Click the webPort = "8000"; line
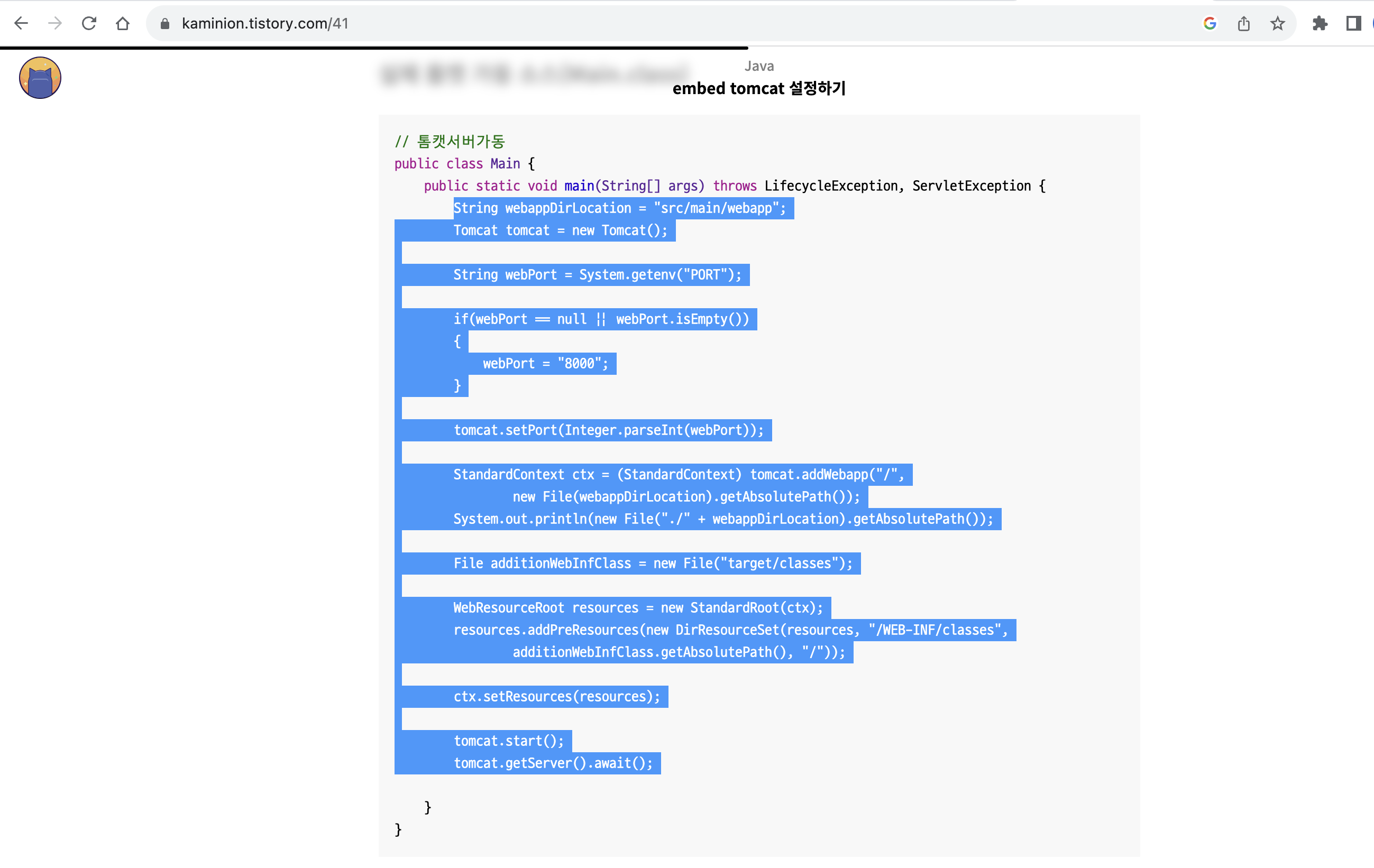This screenshot has height=868, width=1374. tap(545, 363)
